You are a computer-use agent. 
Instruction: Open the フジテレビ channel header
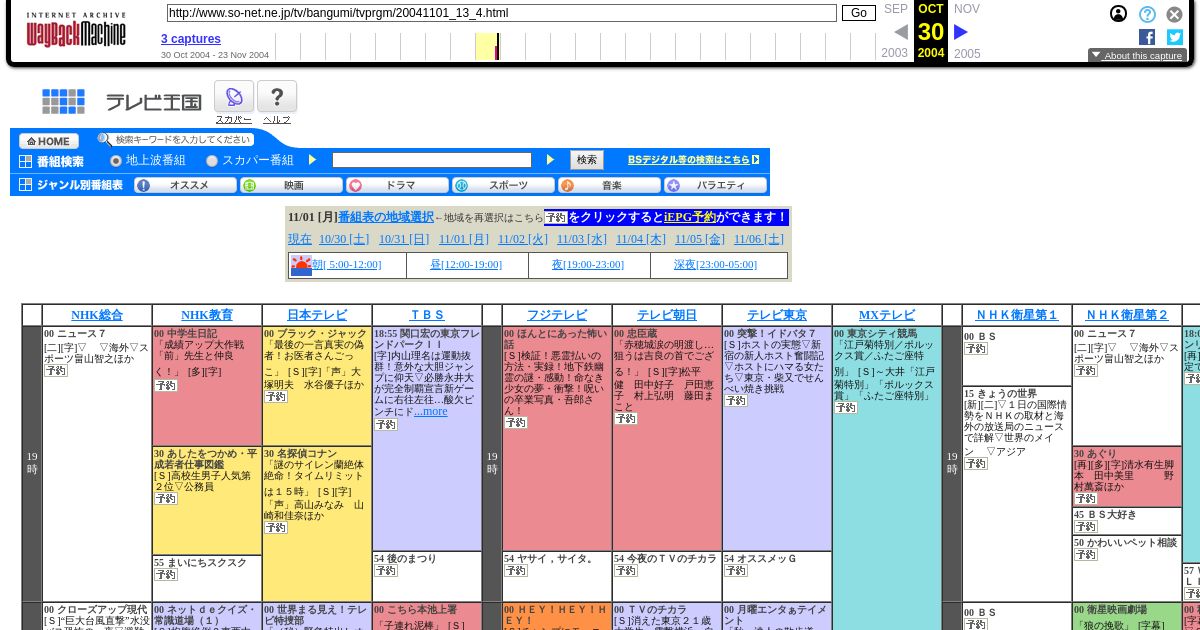(x=557, y=315)
